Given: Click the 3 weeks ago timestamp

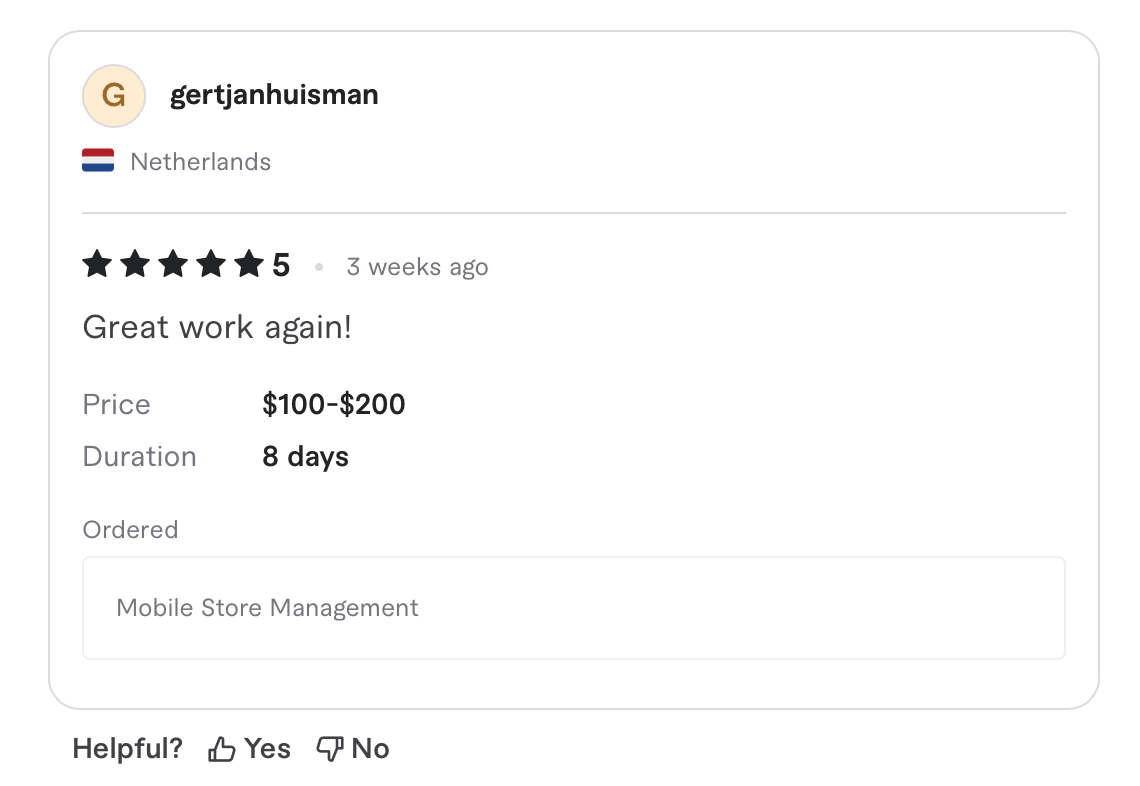Looking at the screenshot, I should tap(417, 266).
